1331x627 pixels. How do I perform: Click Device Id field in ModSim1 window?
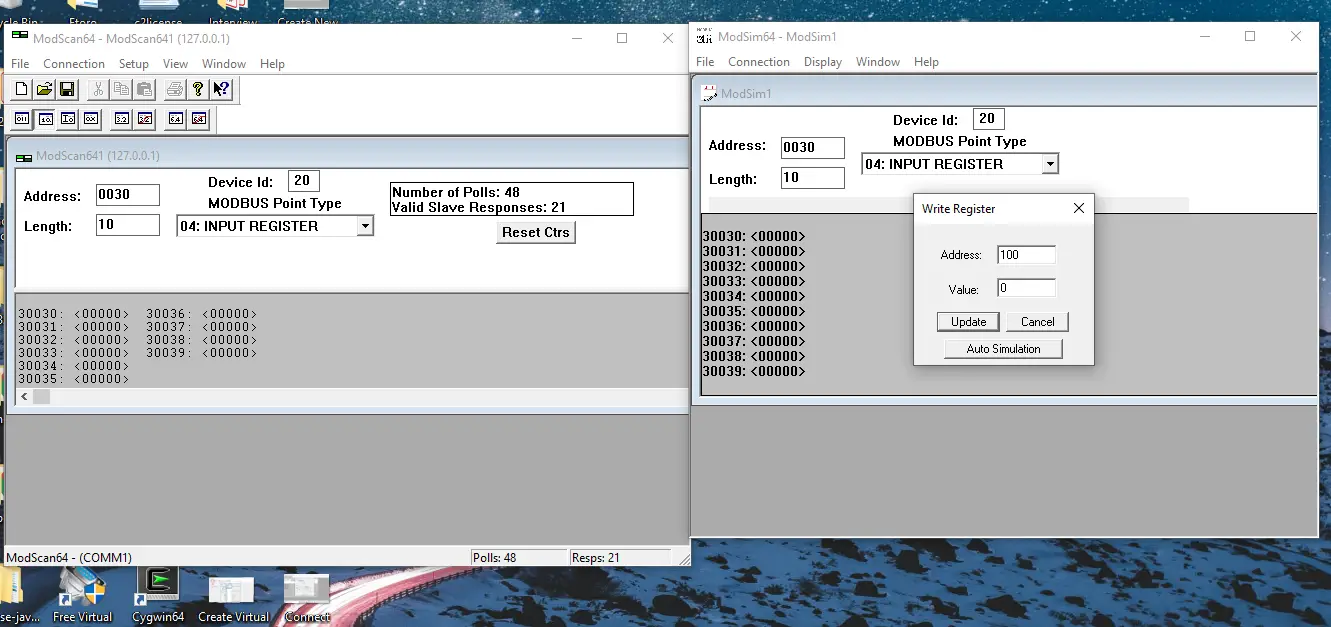[x=988, y=119]
